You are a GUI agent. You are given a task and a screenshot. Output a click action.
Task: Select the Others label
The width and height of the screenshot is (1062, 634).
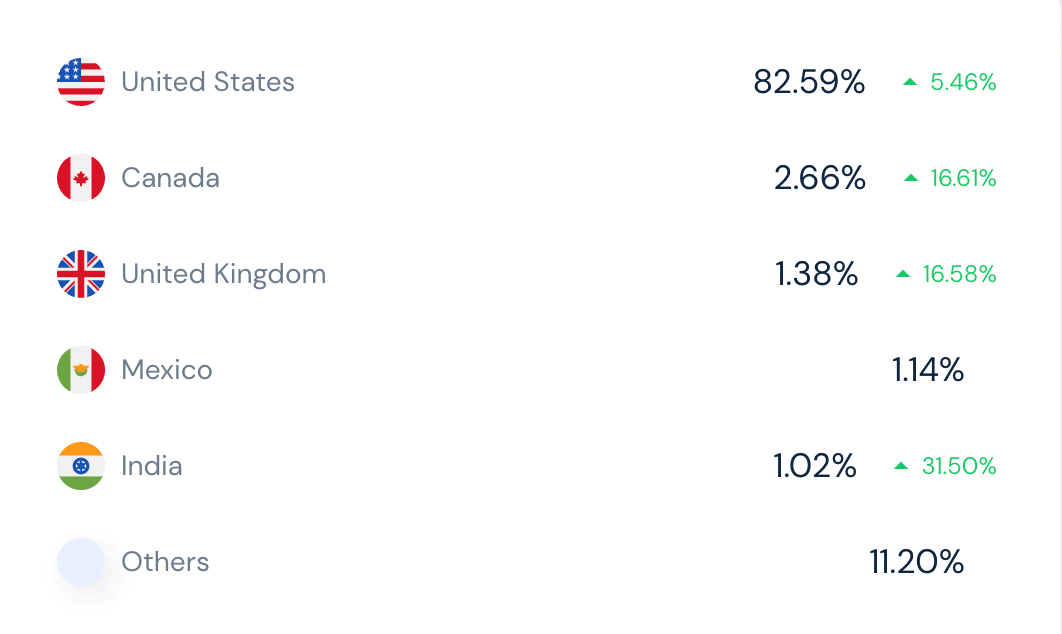click(165, 562)
